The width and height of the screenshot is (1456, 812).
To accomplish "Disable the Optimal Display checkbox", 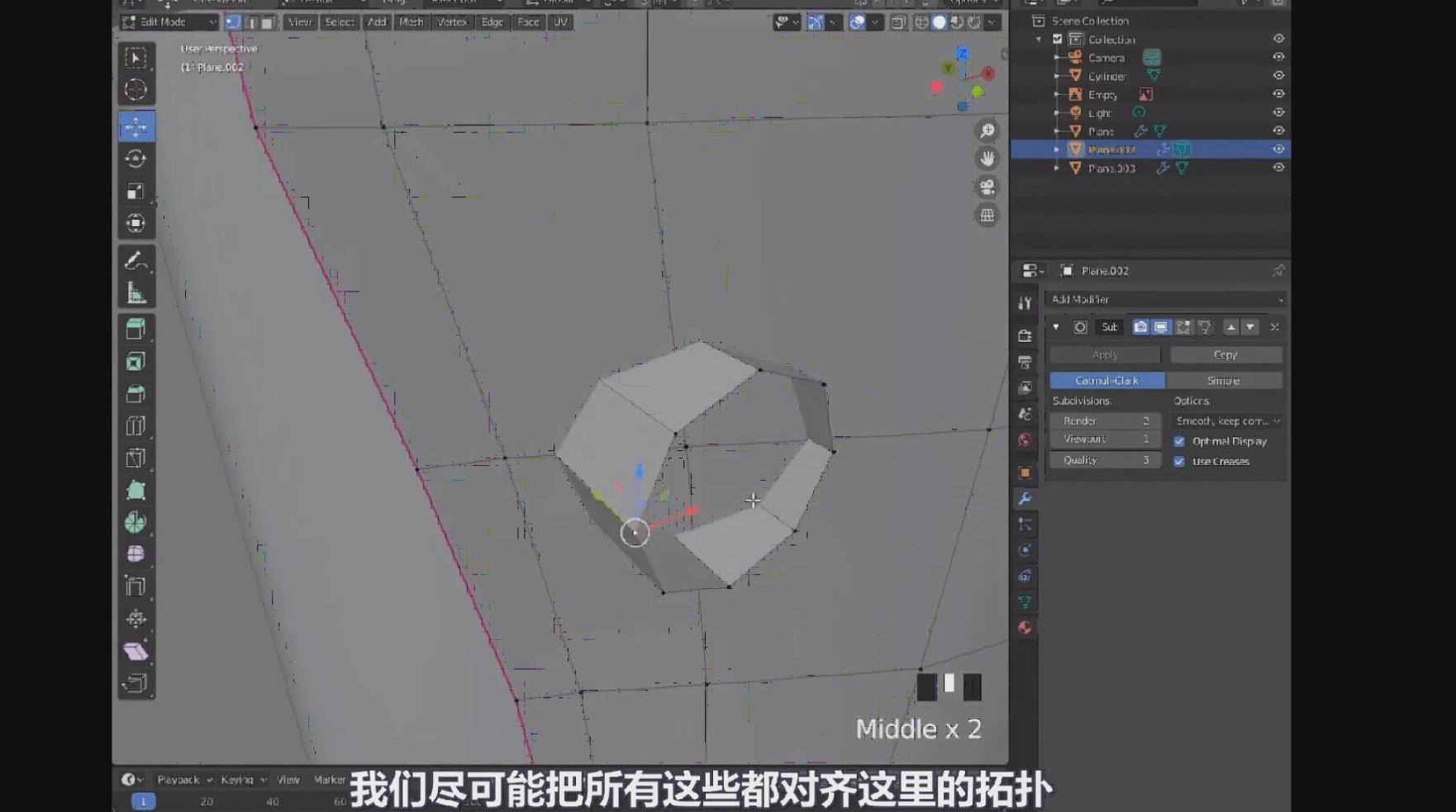I will point(1179,441).
